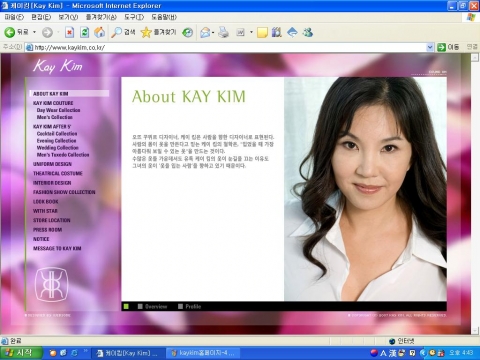Open Cocktail Collection link
Image resolution: width=480 pixels, height=360 pixels.
pyautogui.click(x=57, y=133)
